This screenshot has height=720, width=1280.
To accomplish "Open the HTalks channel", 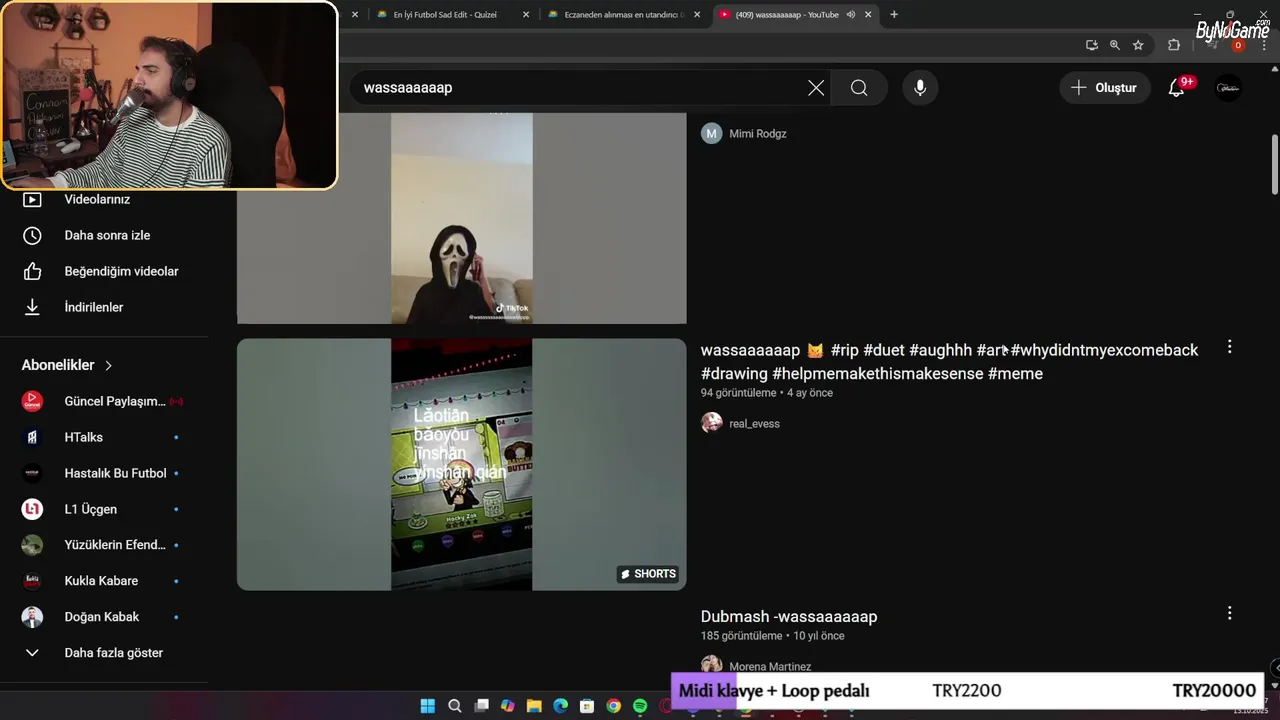I will pyautogui.click(x=84, y=437).
